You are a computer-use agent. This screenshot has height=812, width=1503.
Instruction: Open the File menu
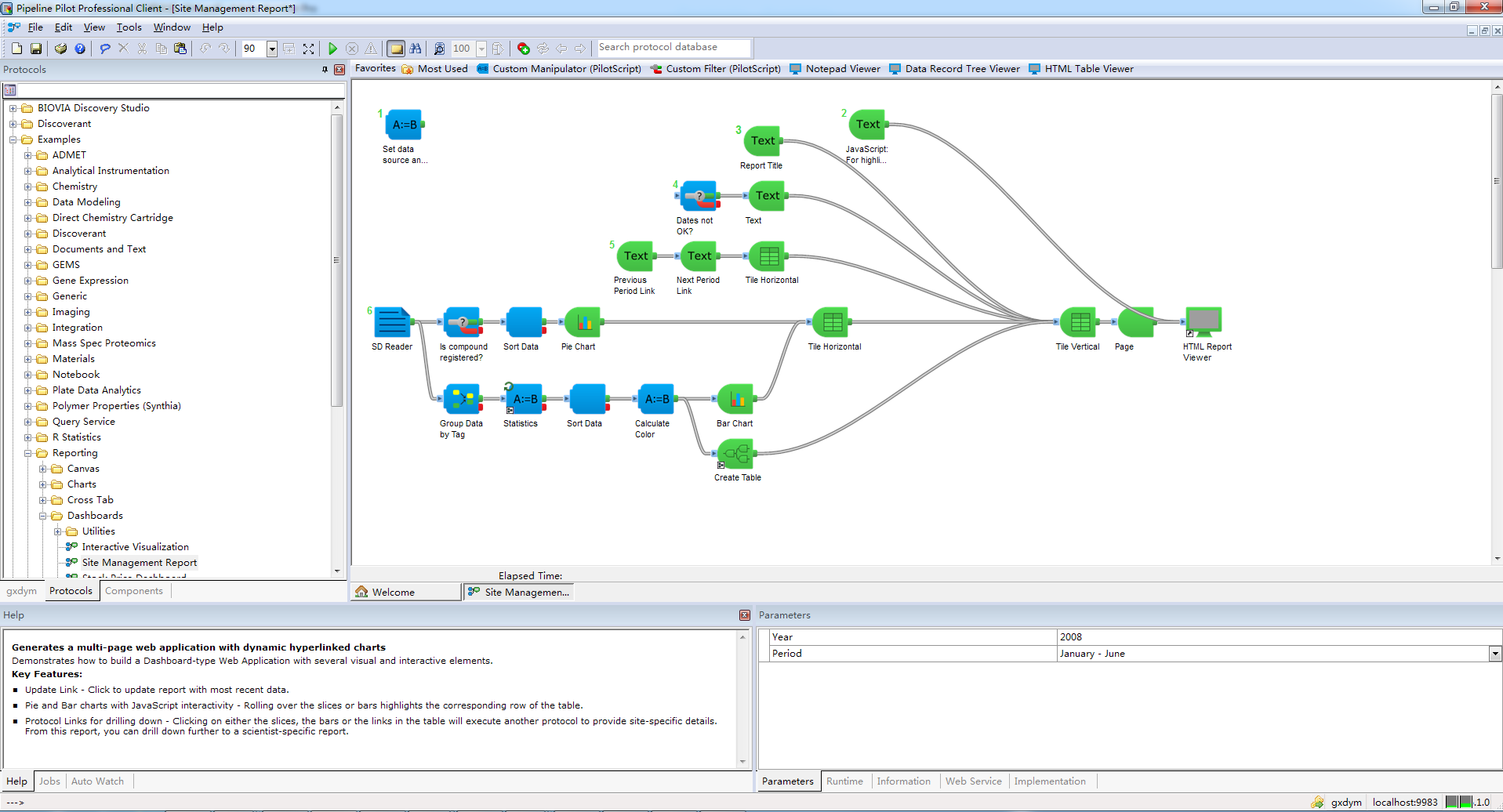click(x=35, y=27)
